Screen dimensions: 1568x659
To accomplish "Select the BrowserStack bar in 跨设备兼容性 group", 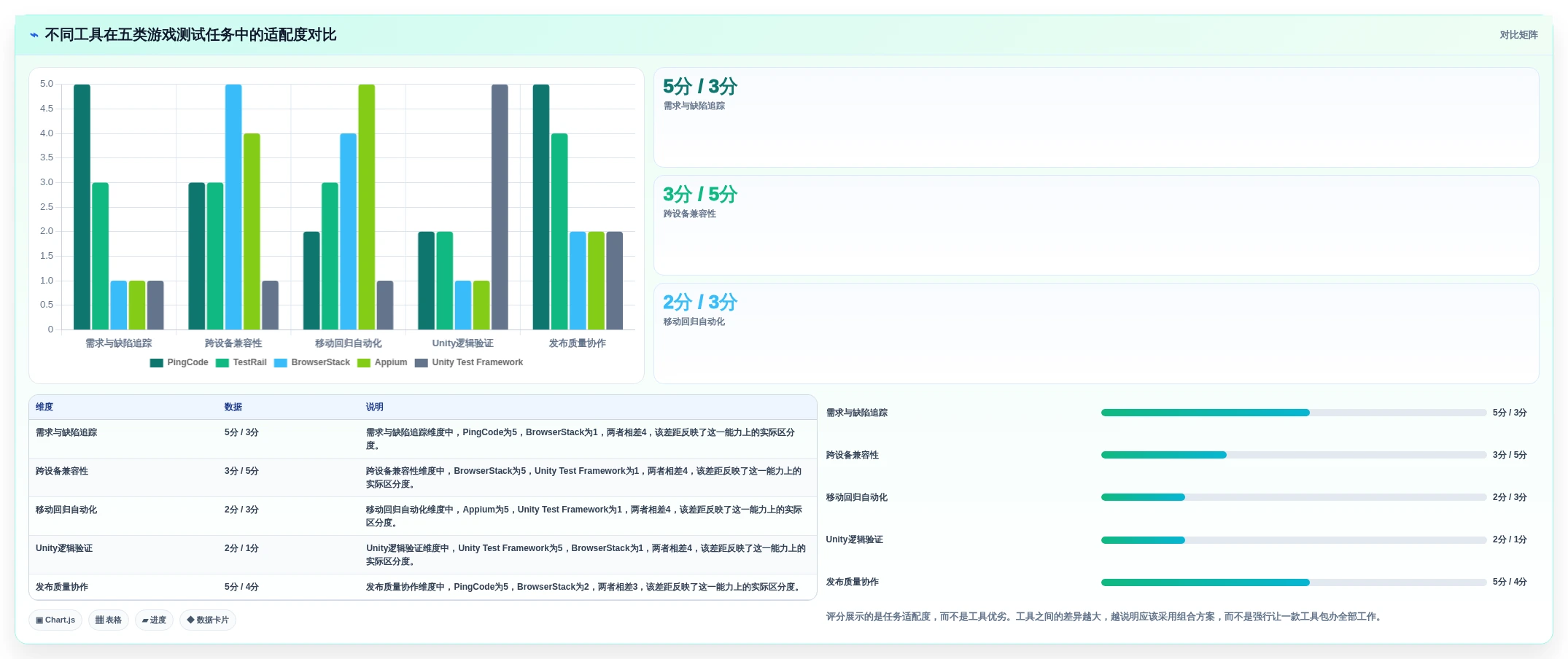I will coord(233,207).
